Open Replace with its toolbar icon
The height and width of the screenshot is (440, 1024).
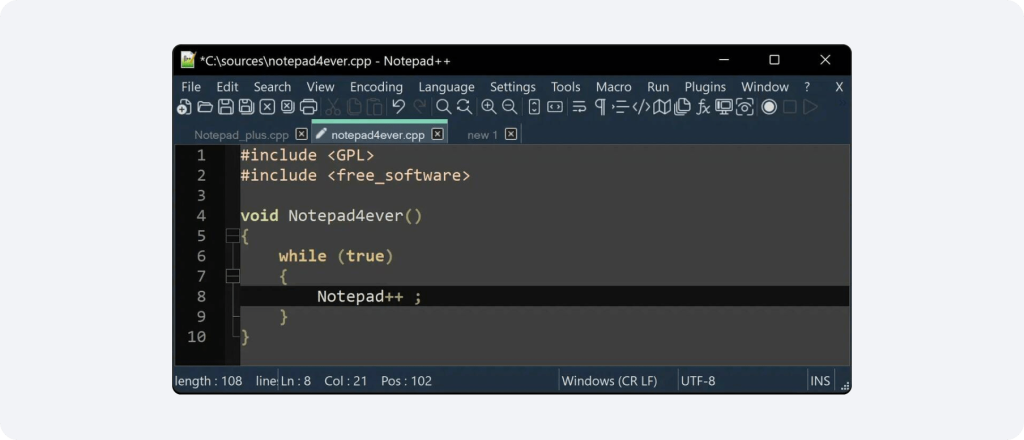coord(464,107)
